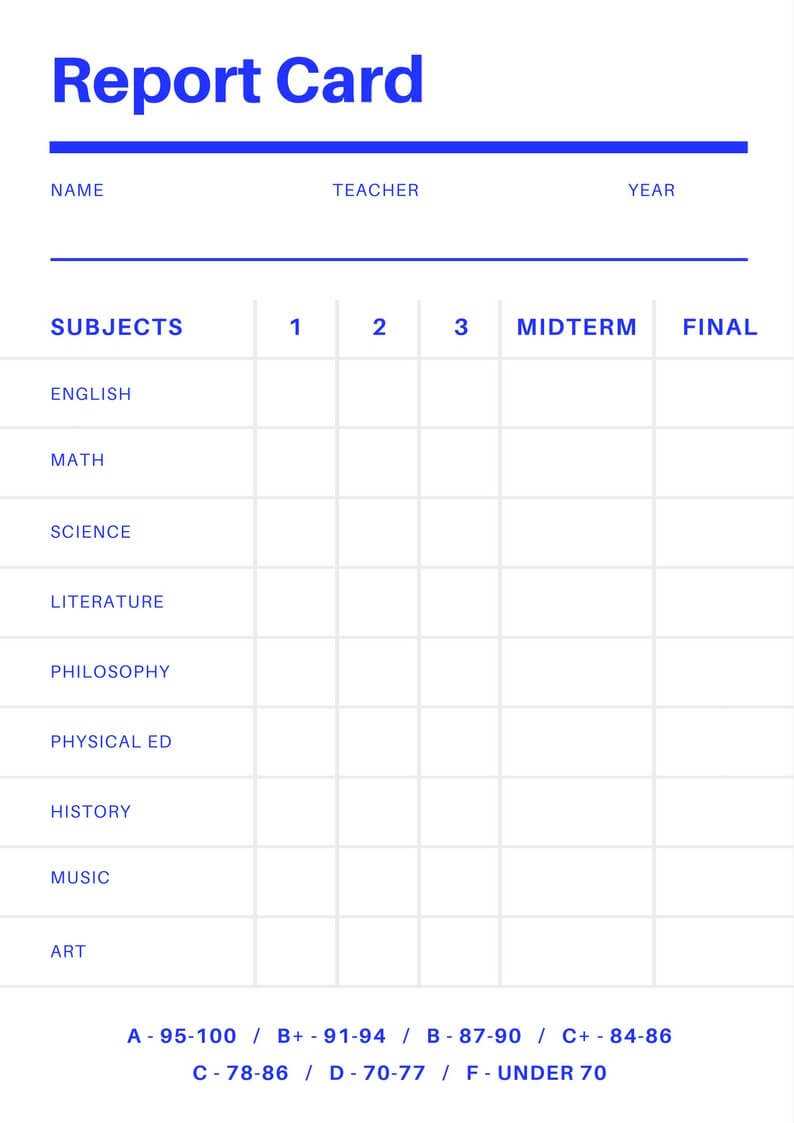The width and height of the screenshot is (794, 1123).
Task: Select the SUBJECTS column header
Action: pyautogui.click(x=117, y=327)
